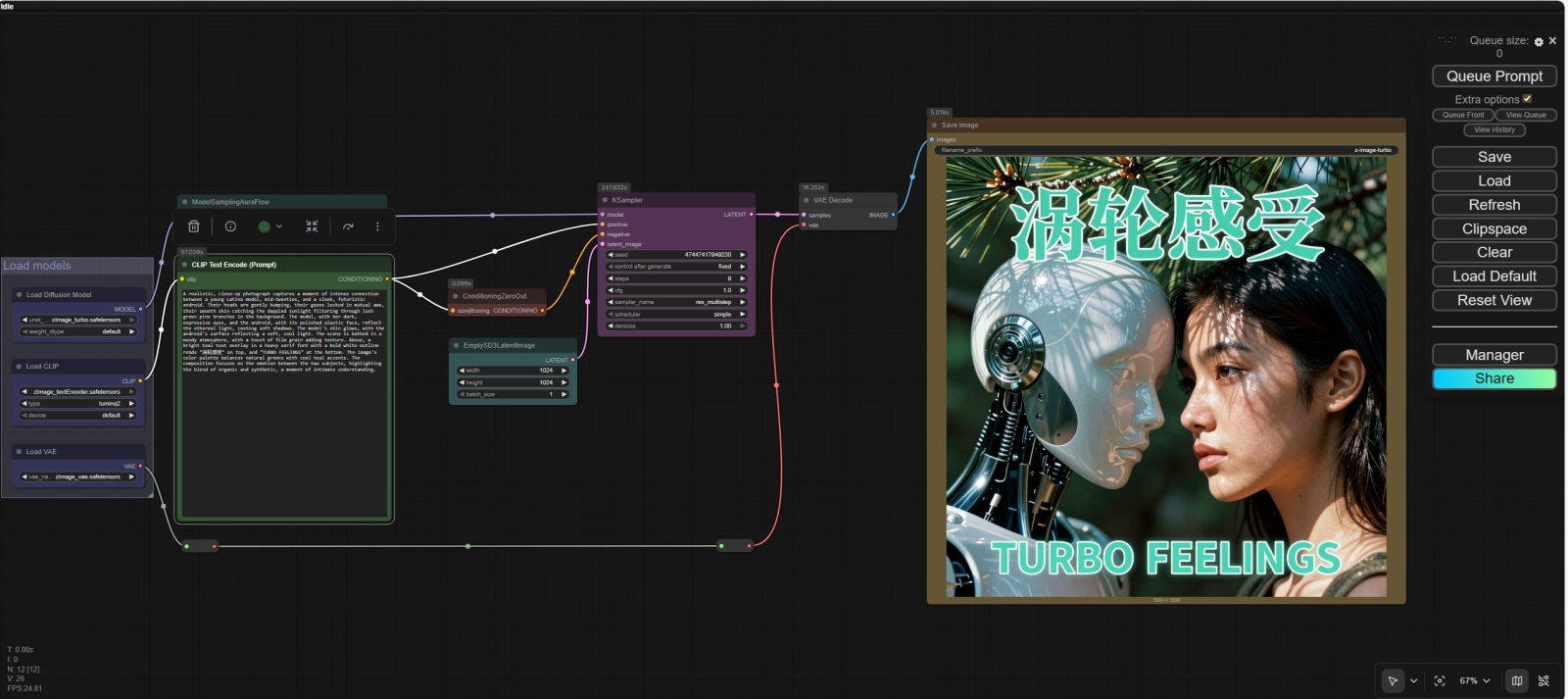Delete selected node using trash icon
This screenshot has width=1568, height=699.
(x=194, y=226)
